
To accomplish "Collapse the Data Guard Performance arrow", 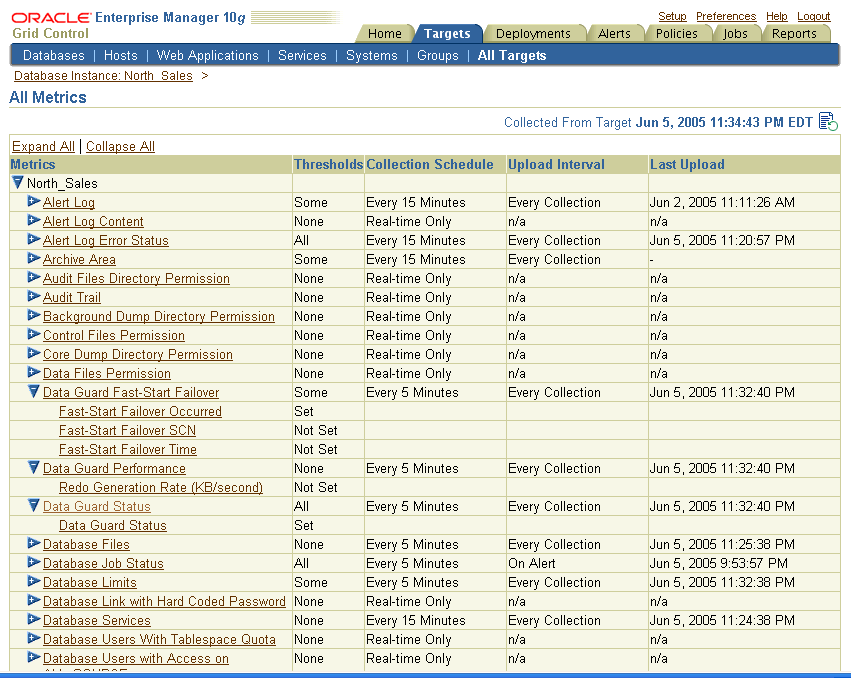I will (34, 468).
